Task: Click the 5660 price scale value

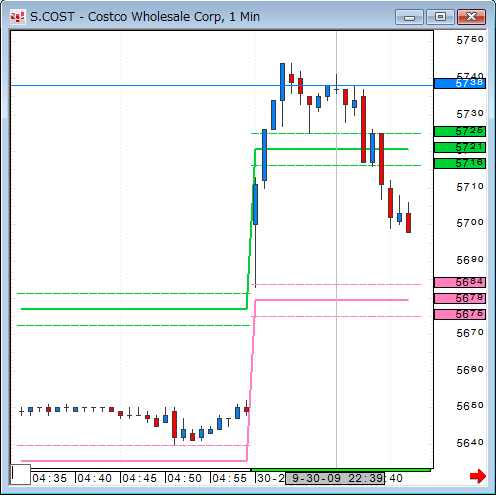Action: (x=470, y=370)
